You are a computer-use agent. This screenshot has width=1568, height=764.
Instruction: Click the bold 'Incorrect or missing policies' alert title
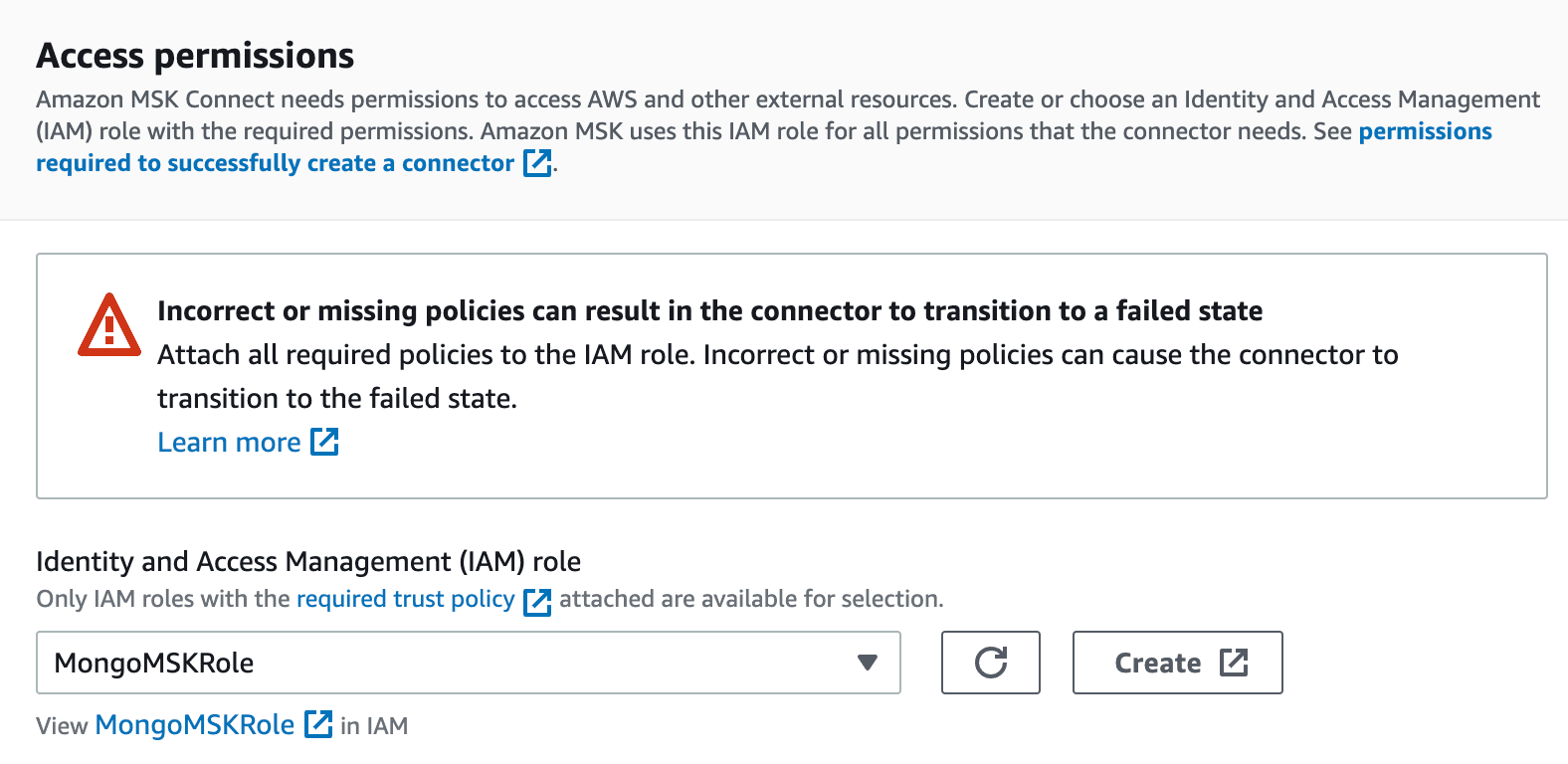point(709,311)
